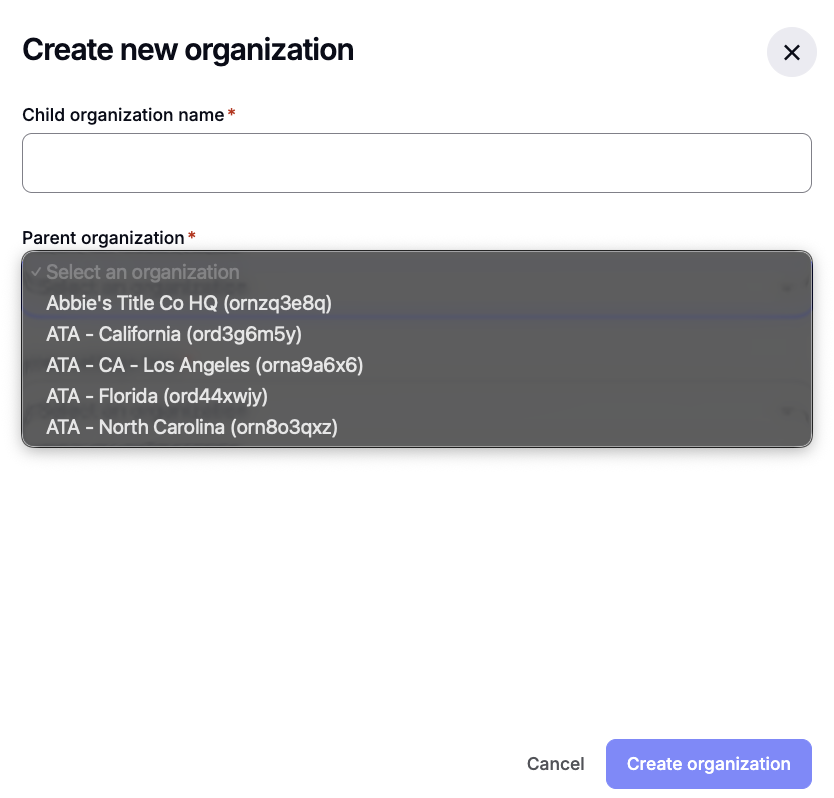834x798 pixels.
Task: Close the Create new organization dialog
Action: click(791, 52)
